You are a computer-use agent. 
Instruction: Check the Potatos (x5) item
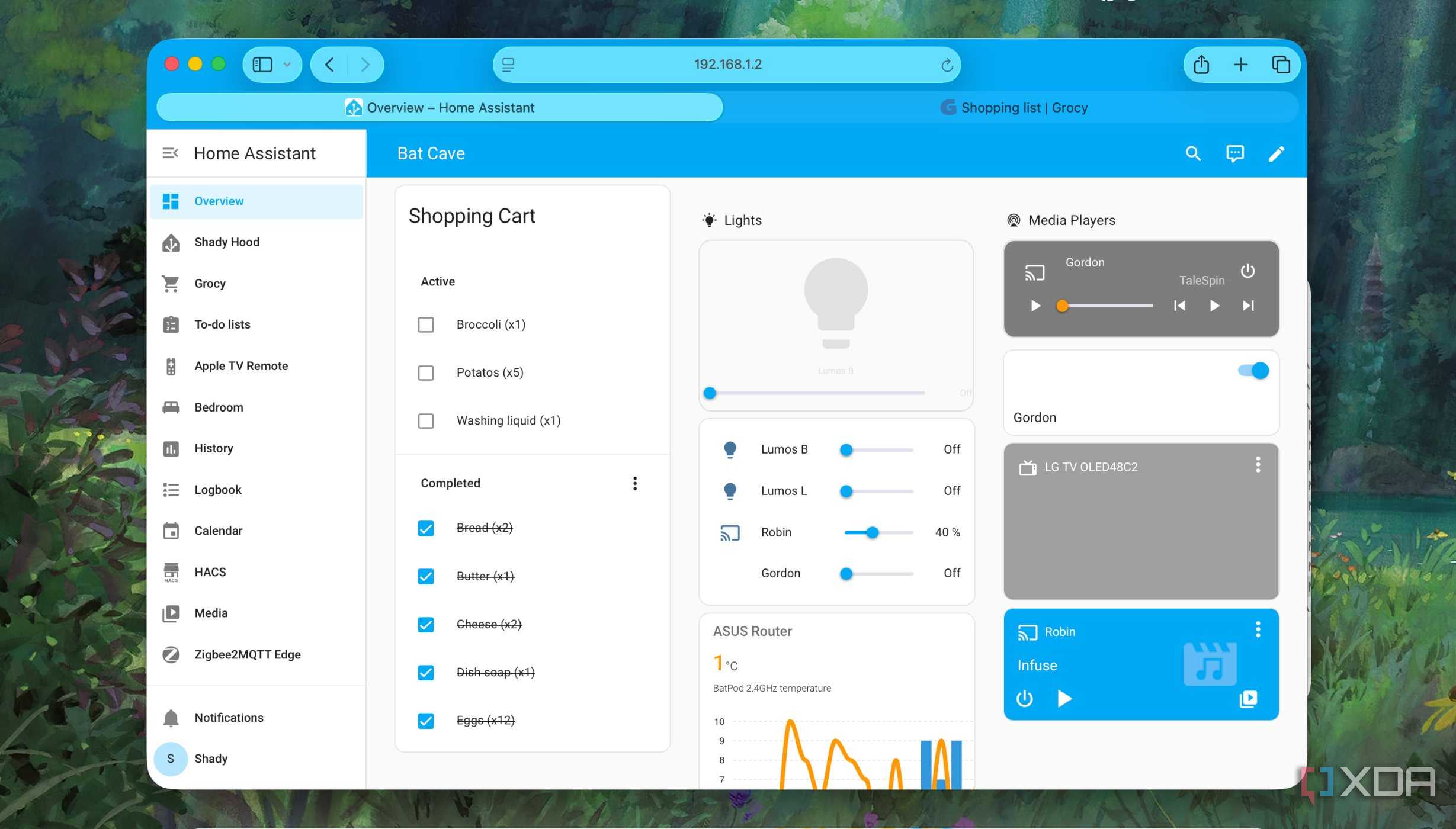click(x=426, y=373)
